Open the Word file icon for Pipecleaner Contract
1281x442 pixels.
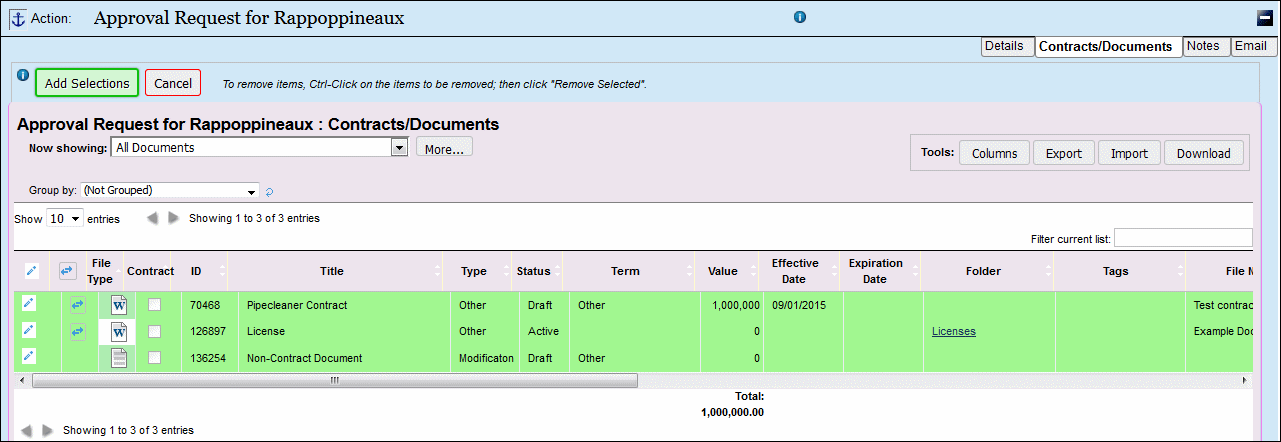pyautogui.click(x=119, y=305)
